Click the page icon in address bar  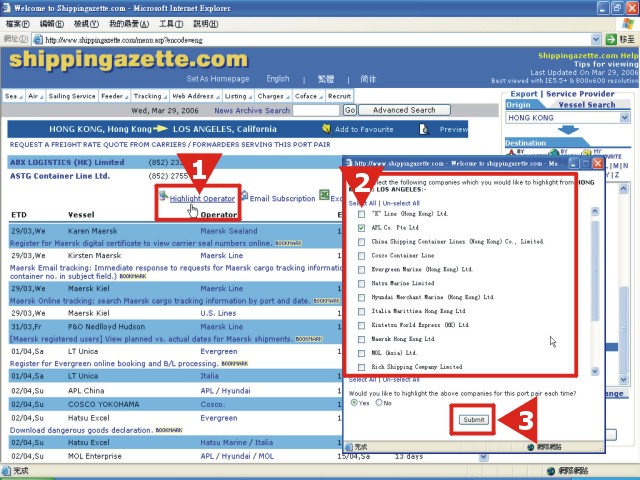[38, 40]
